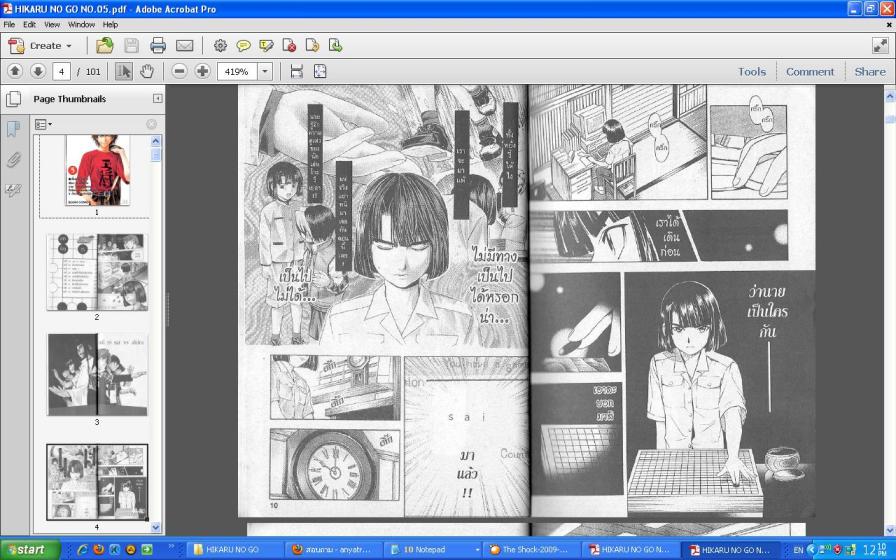Toggle the Page Thumbnails panel button
896x560 pixels.
tap(13, 99)
